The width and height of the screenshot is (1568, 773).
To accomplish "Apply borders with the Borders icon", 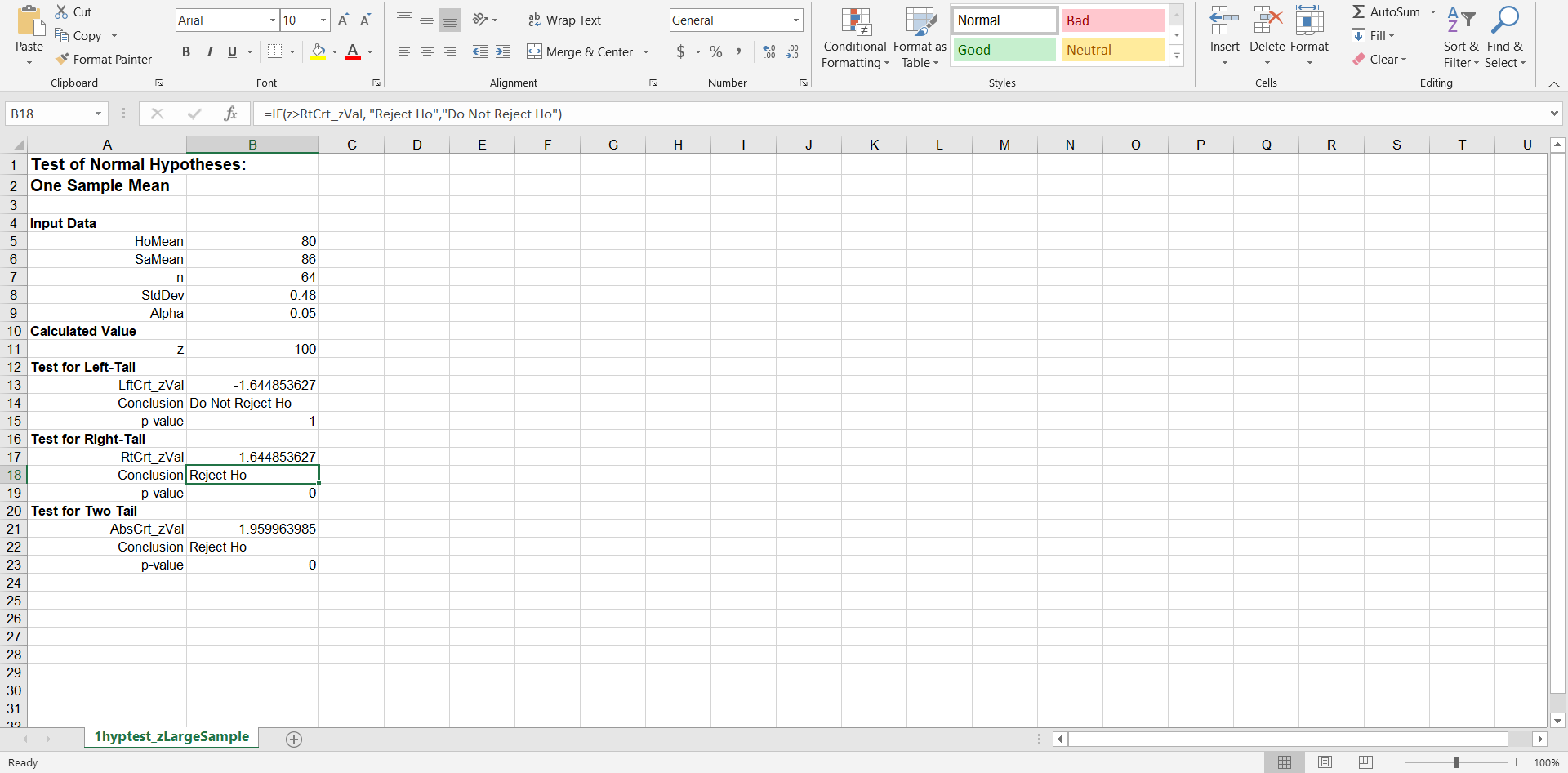I will click(x=275, y=51).
